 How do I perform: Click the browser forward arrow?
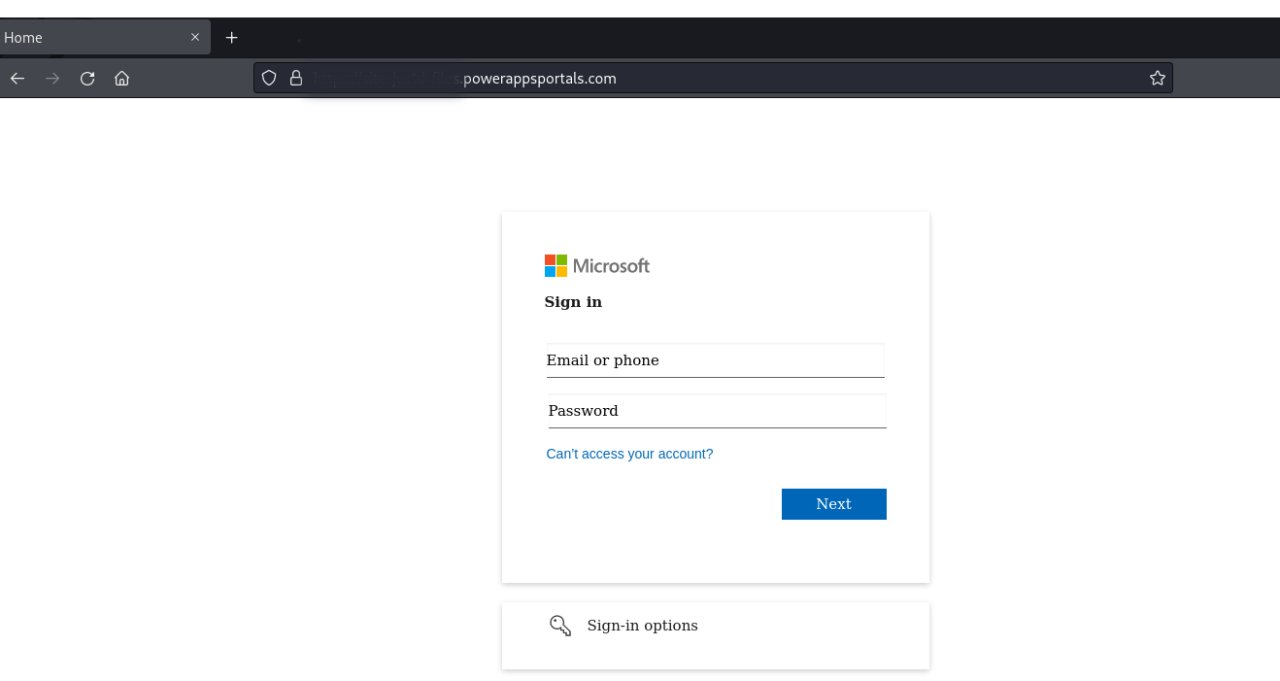coord(52,78)
